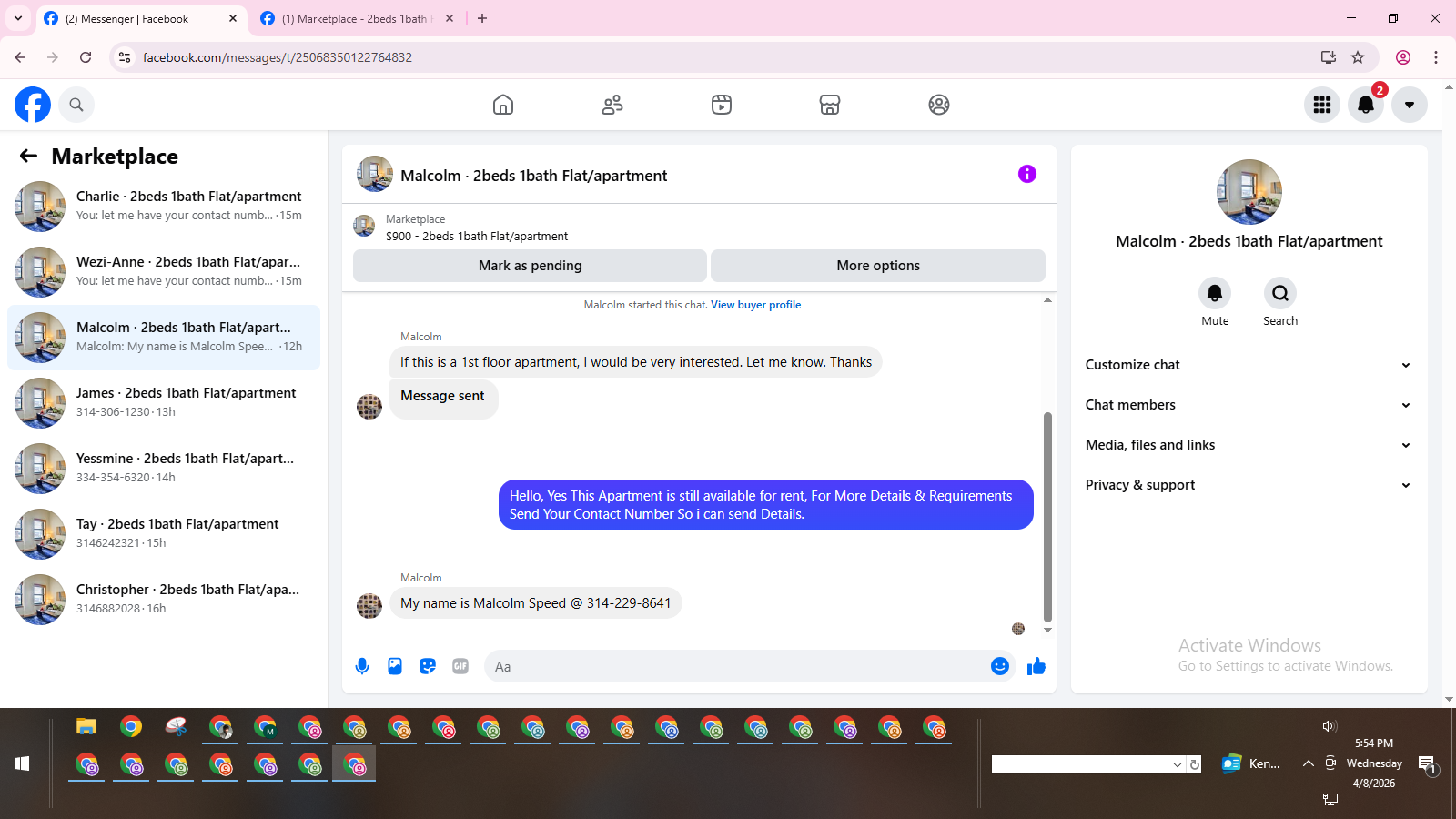Open the Video (Watch) icon
The image size is (1456, 819).
point(722,105)
